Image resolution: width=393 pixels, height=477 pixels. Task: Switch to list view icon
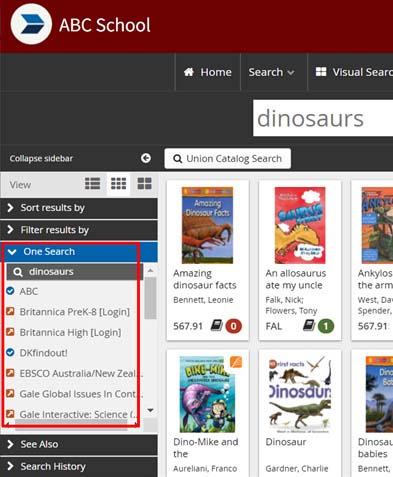92,184
